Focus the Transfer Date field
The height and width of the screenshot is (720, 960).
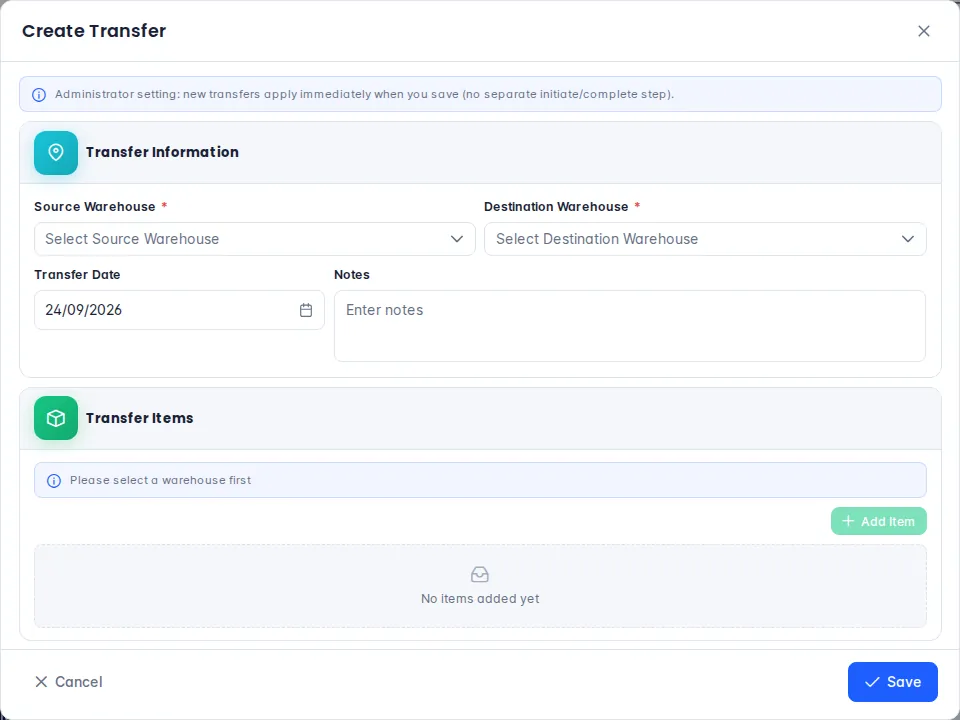click(179, 310)
